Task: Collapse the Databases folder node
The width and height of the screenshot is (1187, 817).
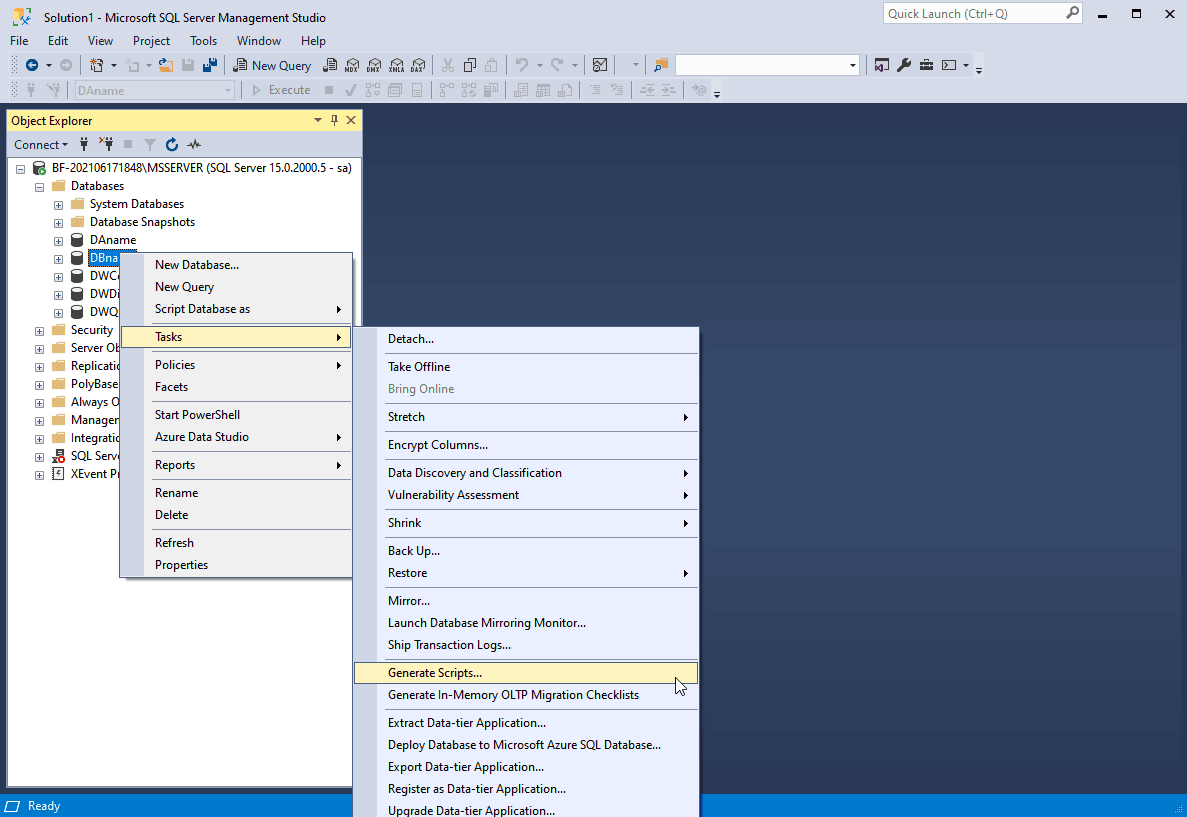Action: tap(39, 186)
